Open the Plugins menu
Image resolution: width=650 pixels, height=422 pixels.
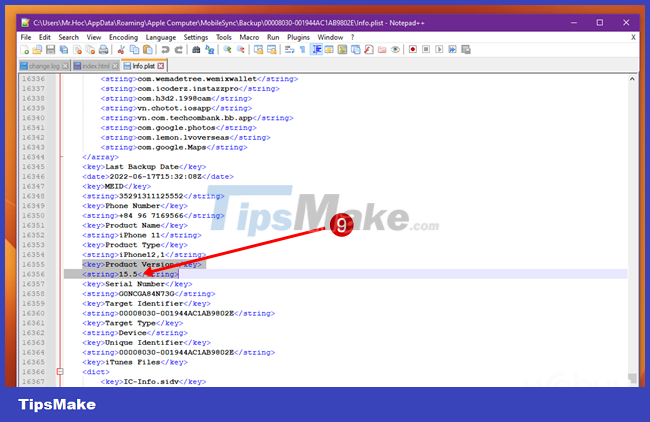point(298,37)
